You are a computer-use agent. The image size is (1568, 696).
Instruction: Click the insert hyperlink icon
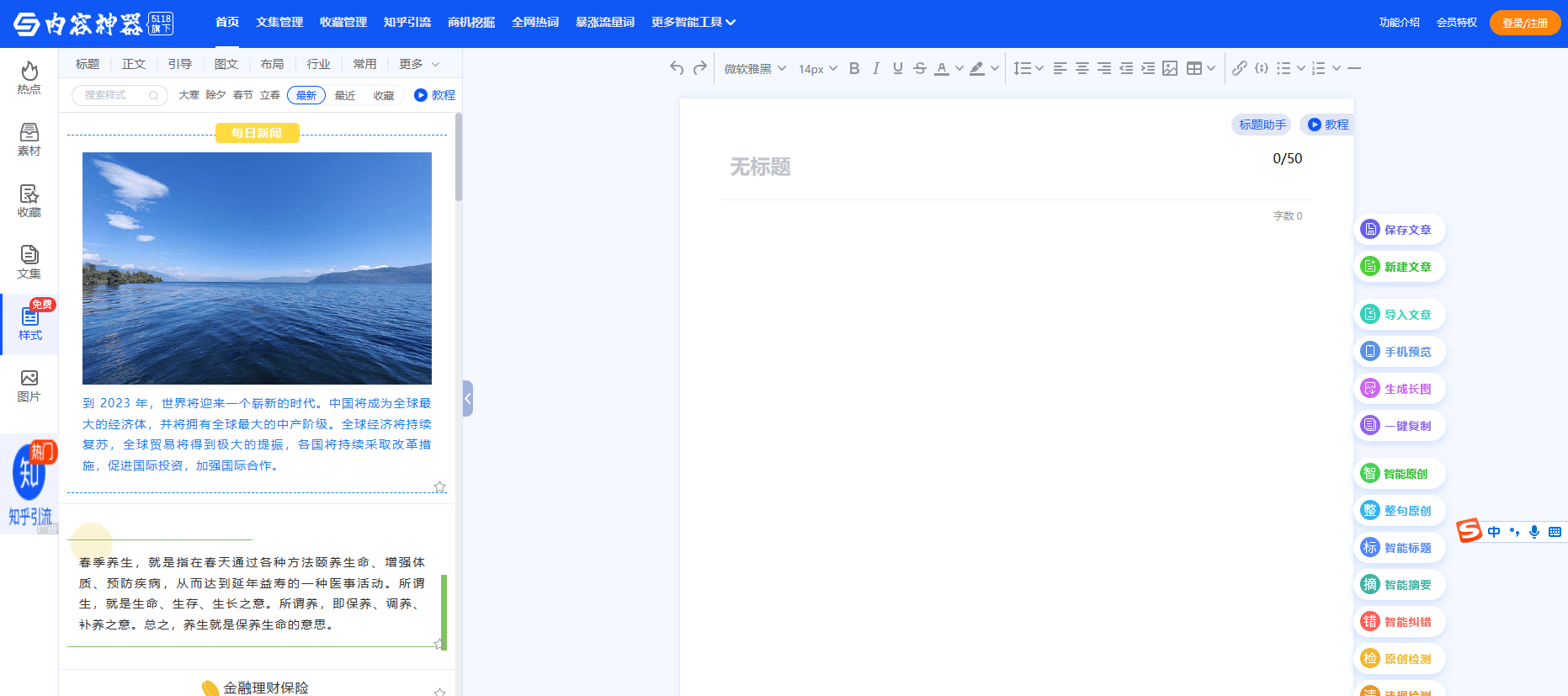click(1239, 68)
